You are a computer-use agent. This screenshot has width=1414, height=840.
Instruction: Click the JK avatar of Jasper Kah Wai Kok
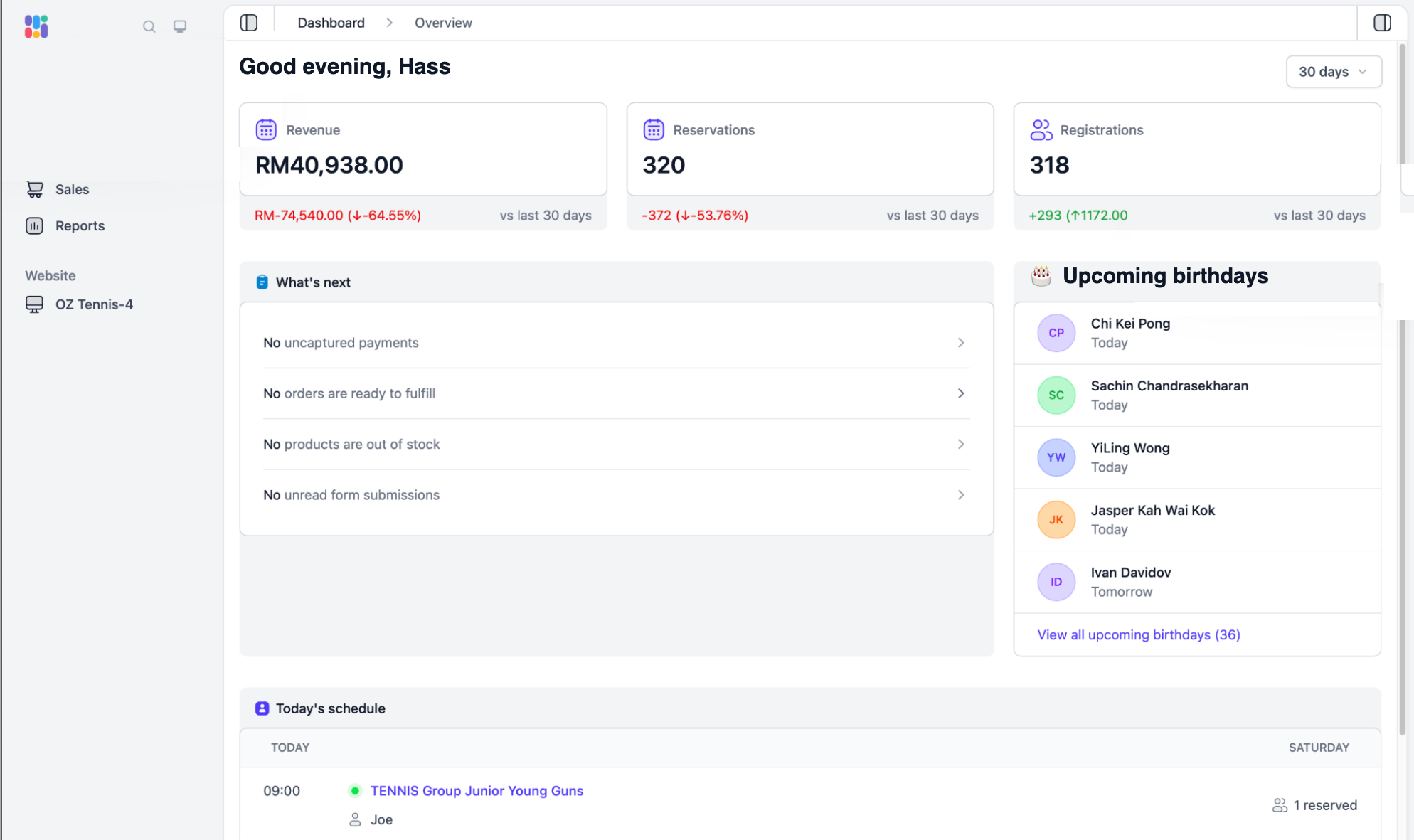[x=1056, y=519]
